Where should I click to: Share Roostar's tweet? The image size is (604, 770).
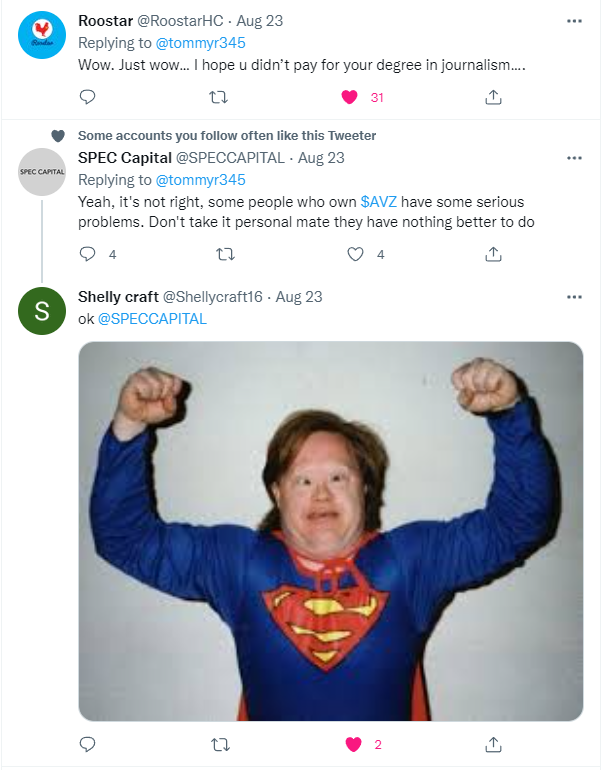click(x=493, y=97)
